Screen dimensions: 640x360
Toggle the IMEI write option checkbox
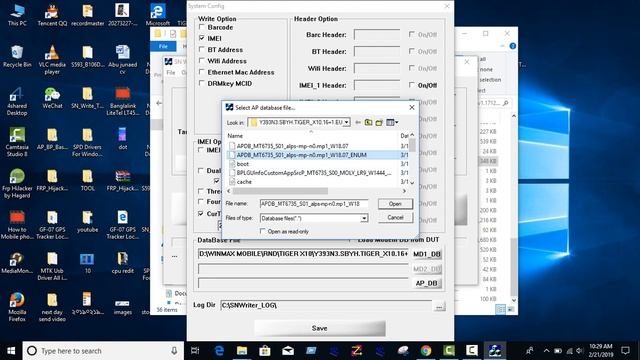pos(202,38)
